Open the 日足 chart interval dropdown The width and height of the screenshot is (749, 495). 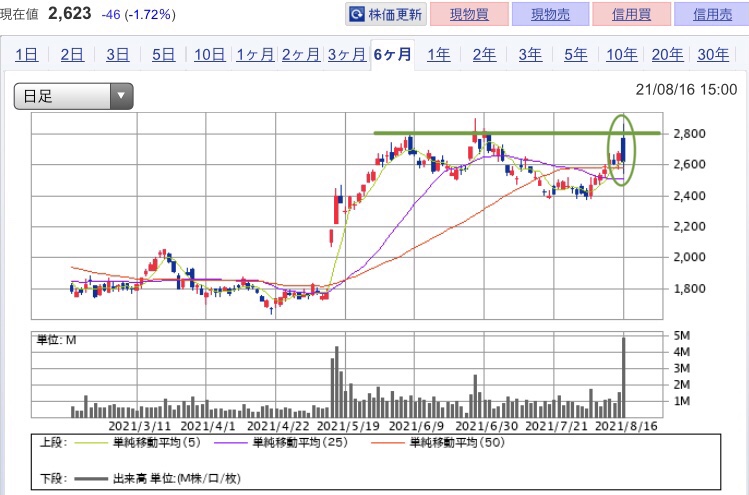[x=74, y=96]
